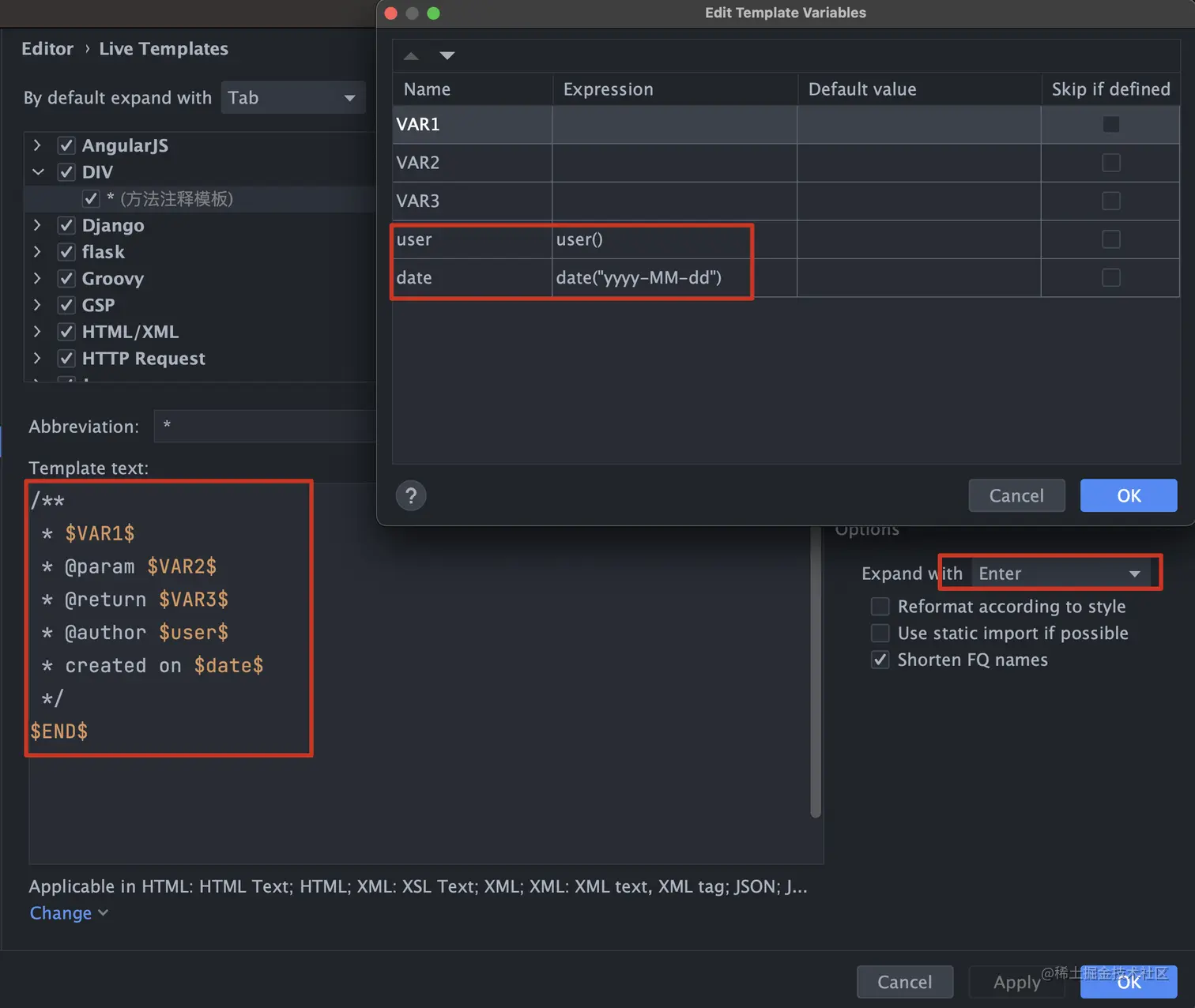Expand the Django group
Viewport: 1195px width, 1008px height.
pos(37,225)
